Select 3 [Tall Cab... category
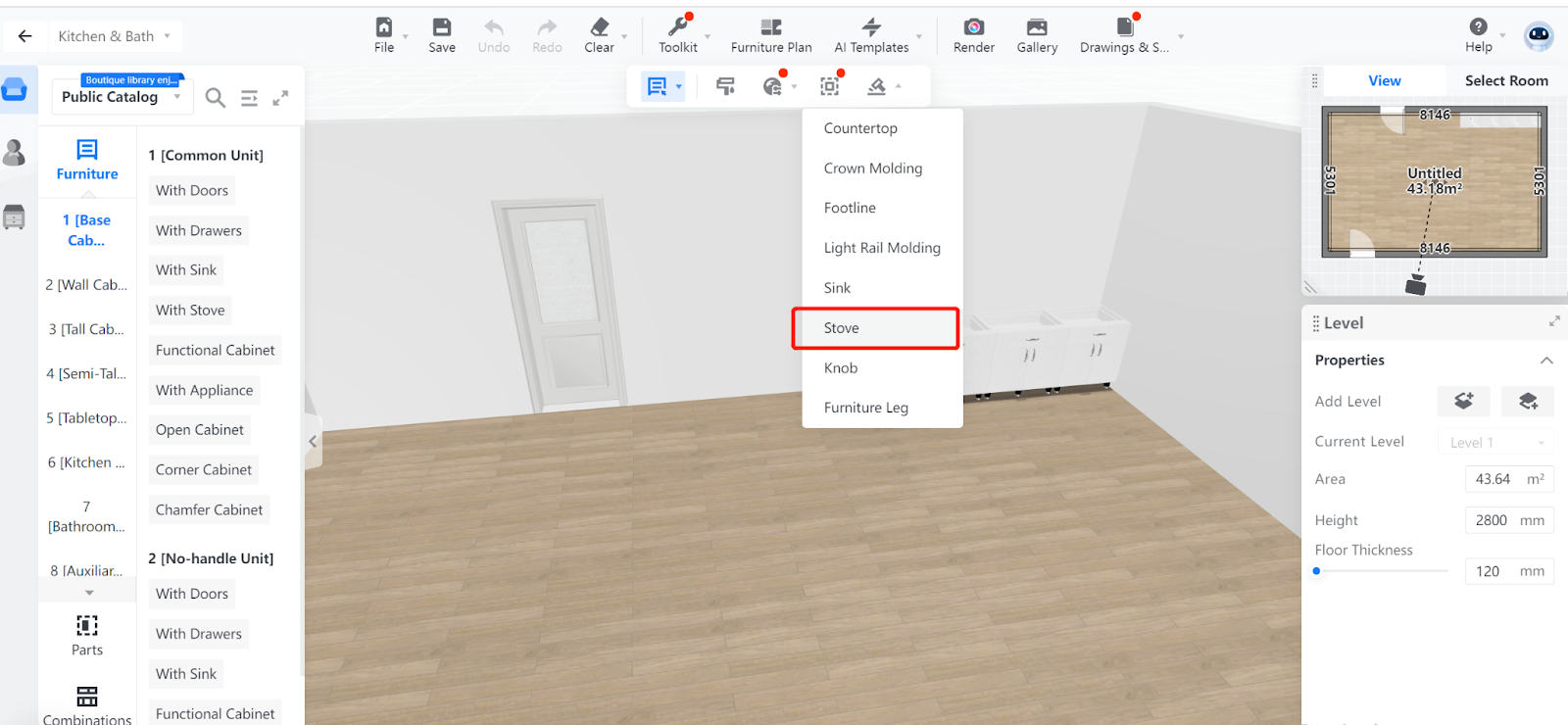The height and width of the screenshot is (725, 1568). [86, 329]
